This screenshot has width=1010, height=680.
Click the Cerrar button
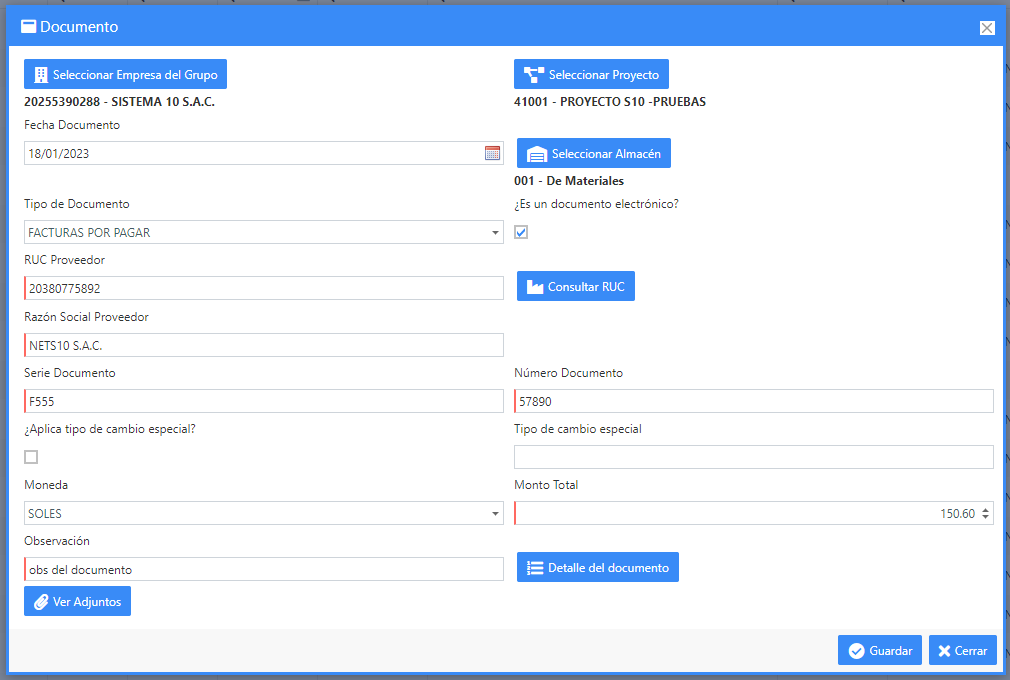pyautogui.click(x=962, y=650)
